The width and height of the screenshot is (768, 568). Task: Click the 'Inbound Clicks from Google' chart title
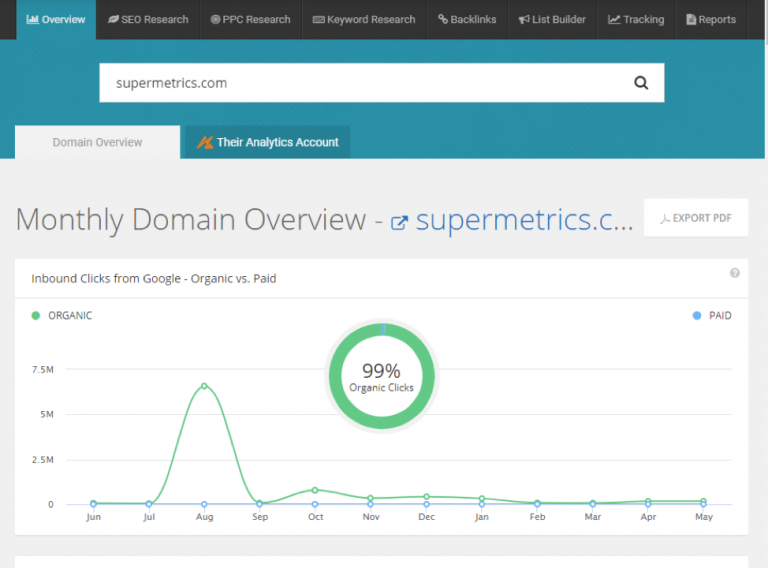154,279
